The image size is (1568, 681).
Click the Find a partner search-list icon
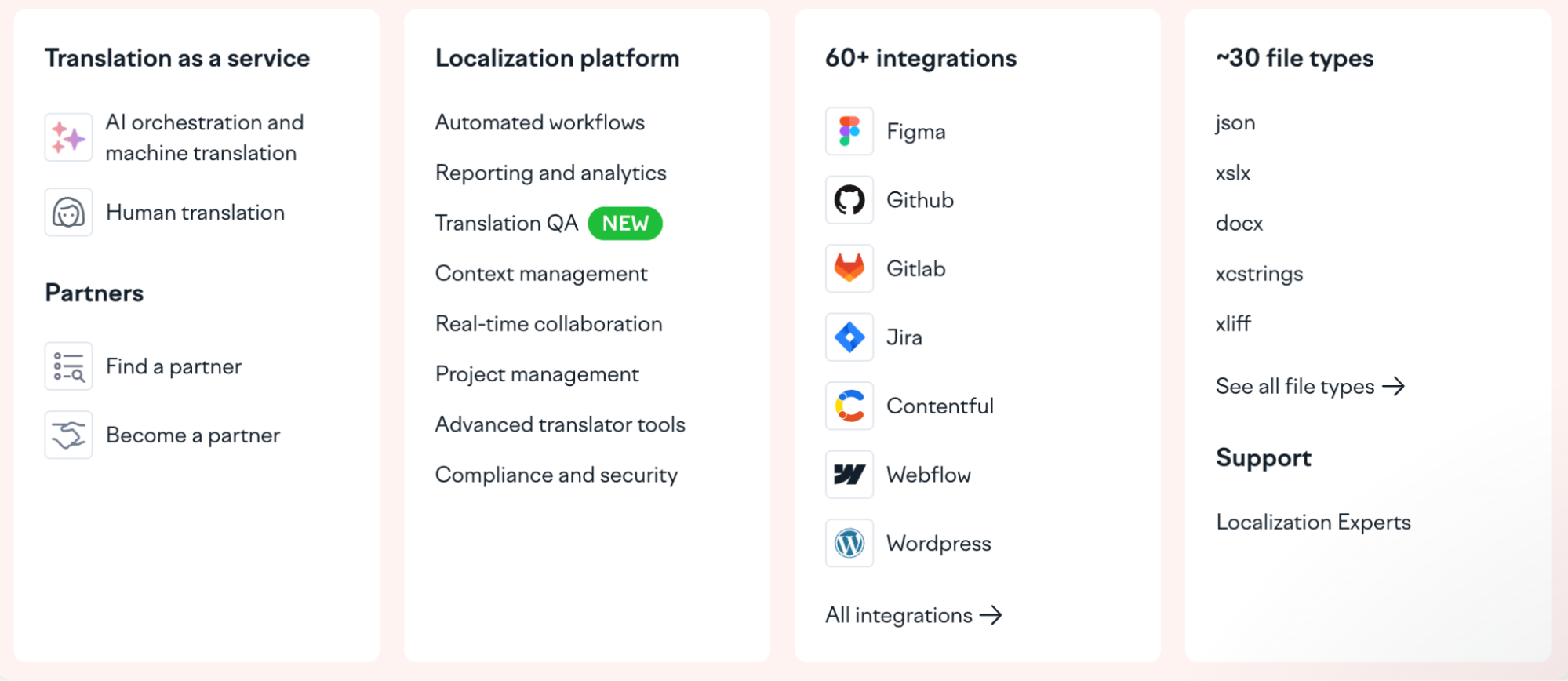click(x=68, y=366)
